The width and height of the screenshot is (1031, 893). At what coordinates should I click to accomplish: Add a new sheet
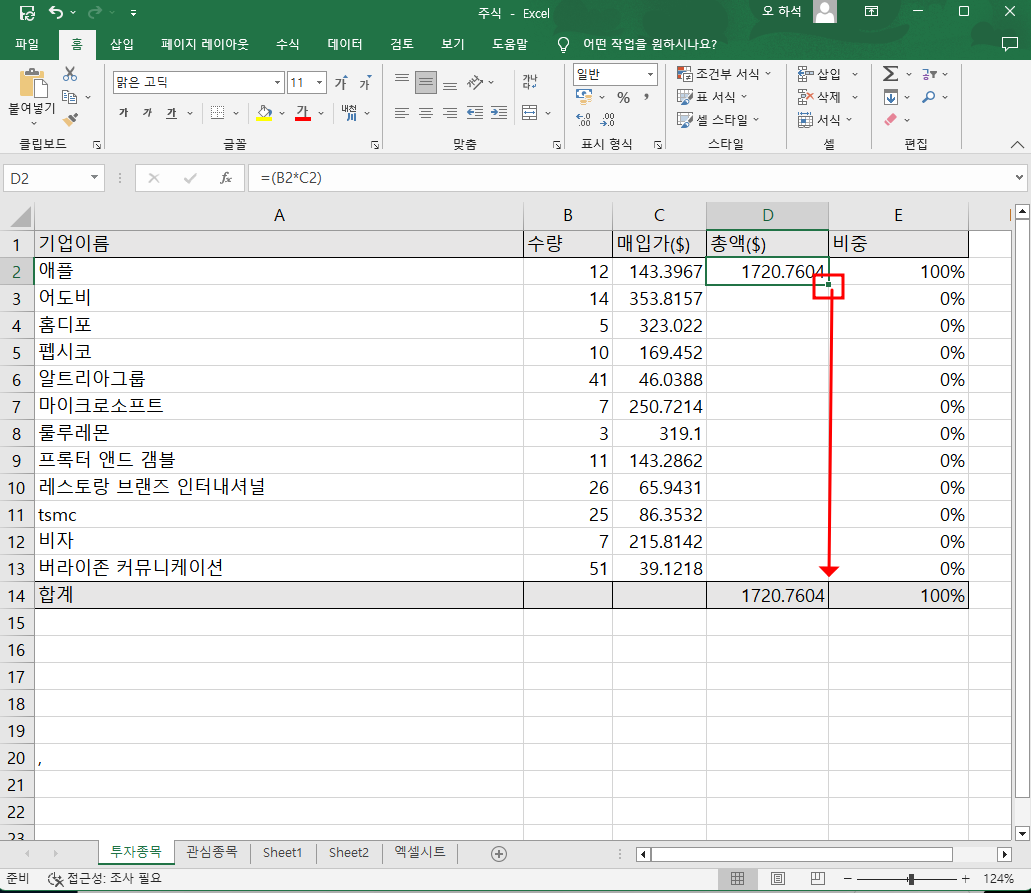coord(499,854)
